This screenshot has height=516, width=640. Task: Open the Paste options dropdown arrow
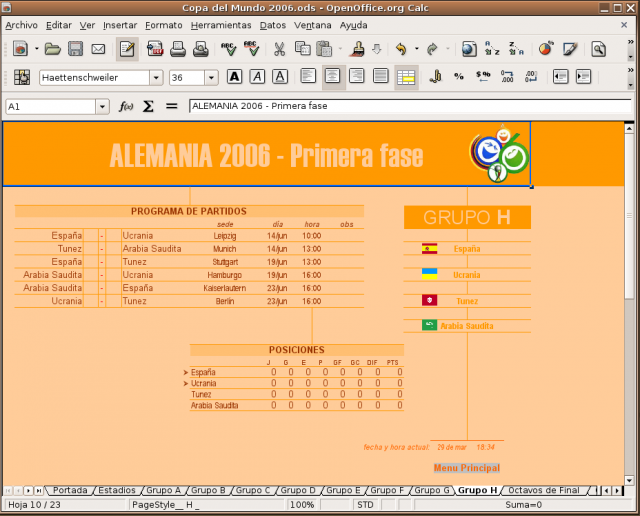tap(340, 49)
